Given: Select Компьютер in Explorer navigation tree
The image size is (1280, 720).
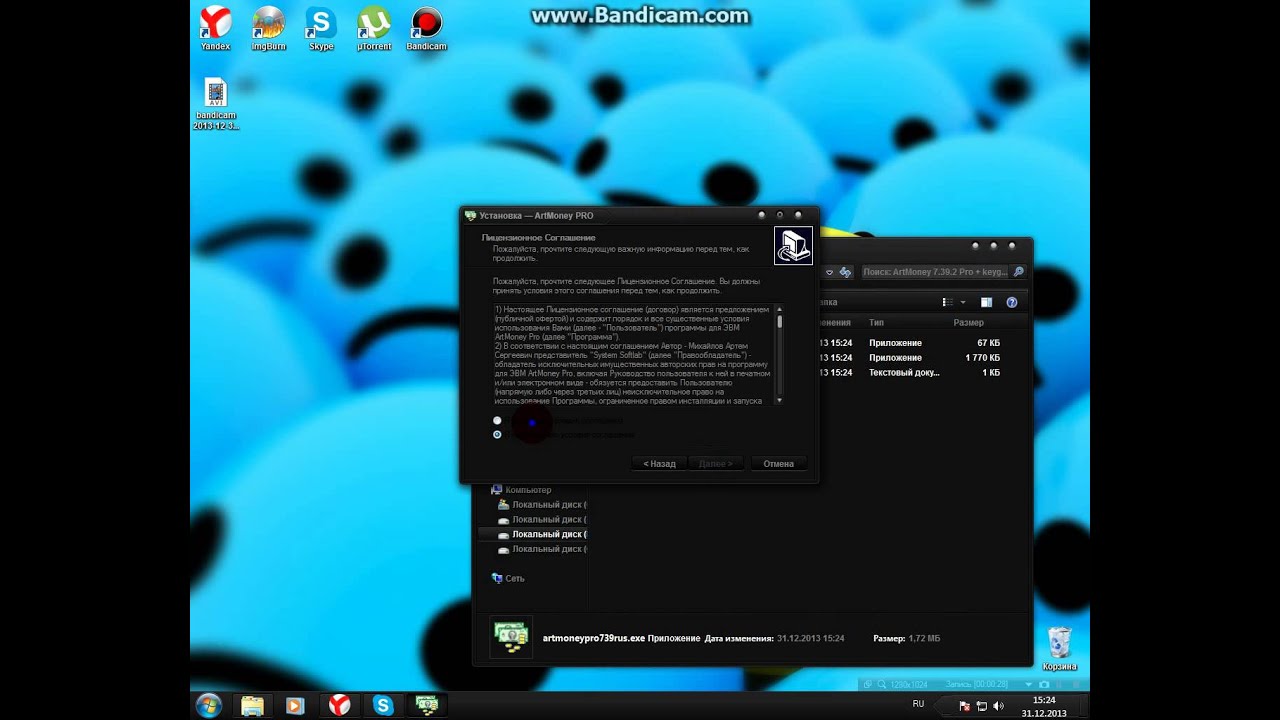Looking at the screenshot, I should coord(528,490).
